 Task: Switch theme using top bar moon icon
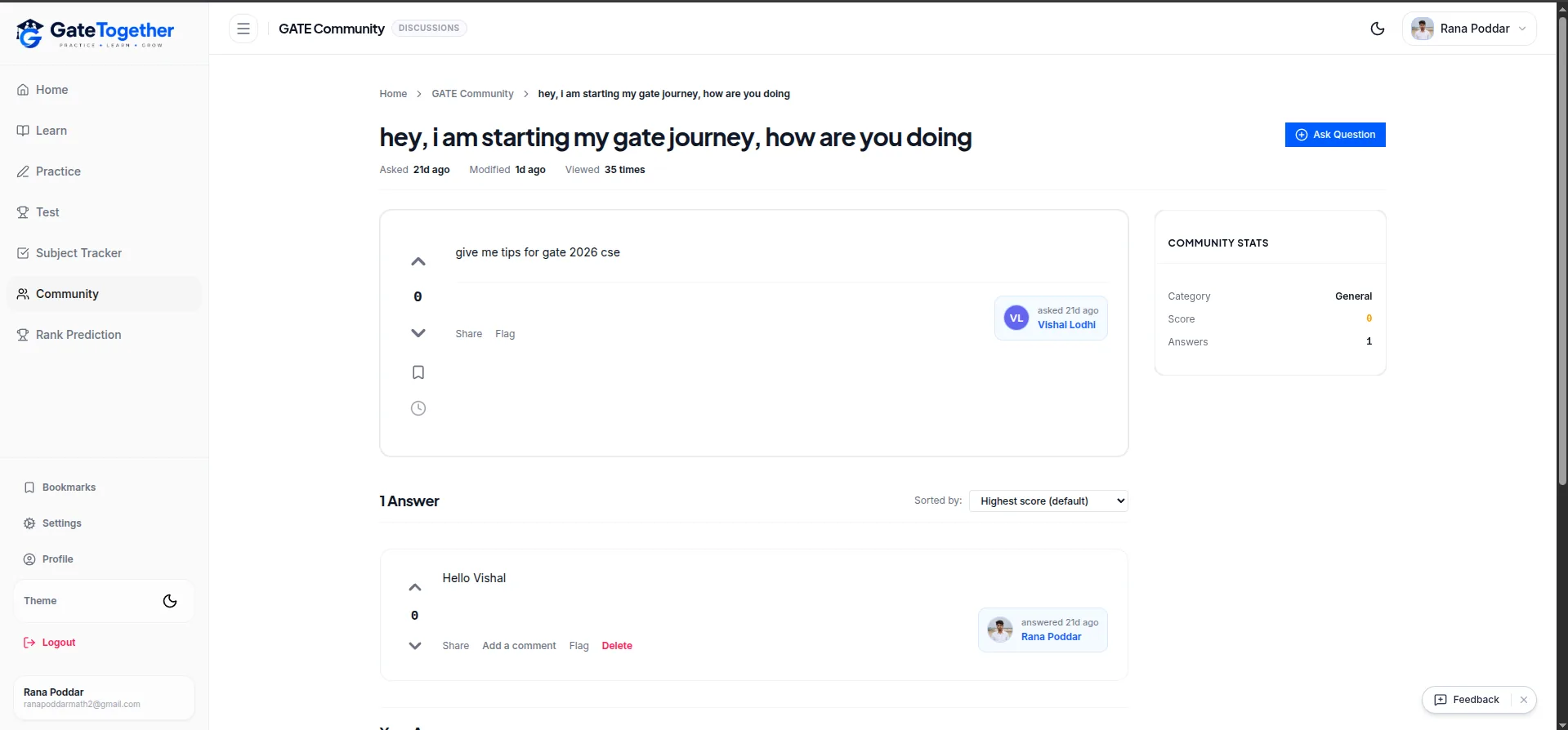[x=1378, y=29]
